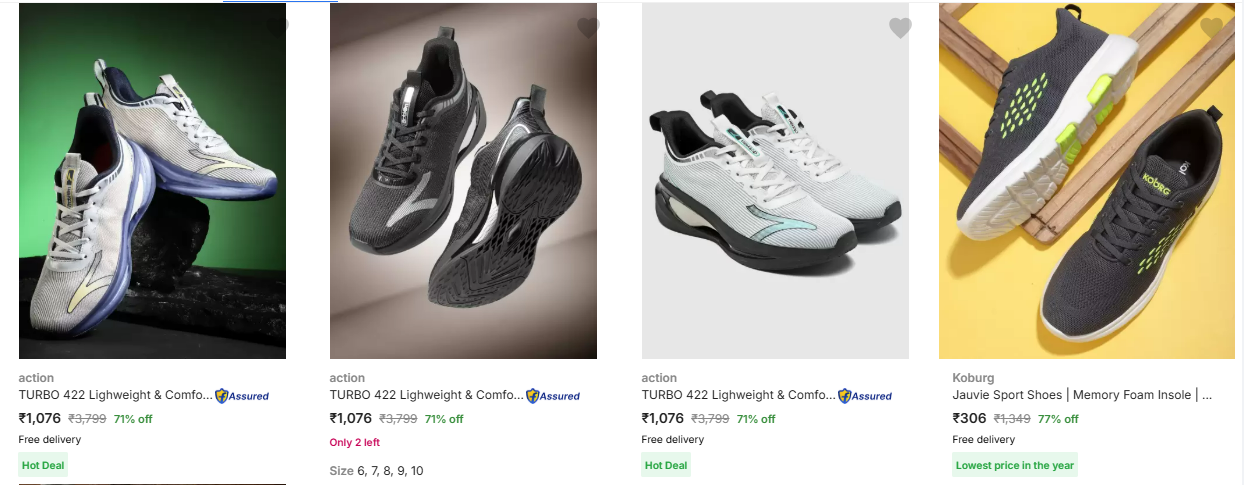Add the Koburg Jauvie shoe to wishlist
1244x485 pixels.
(x=1211, y=28)
